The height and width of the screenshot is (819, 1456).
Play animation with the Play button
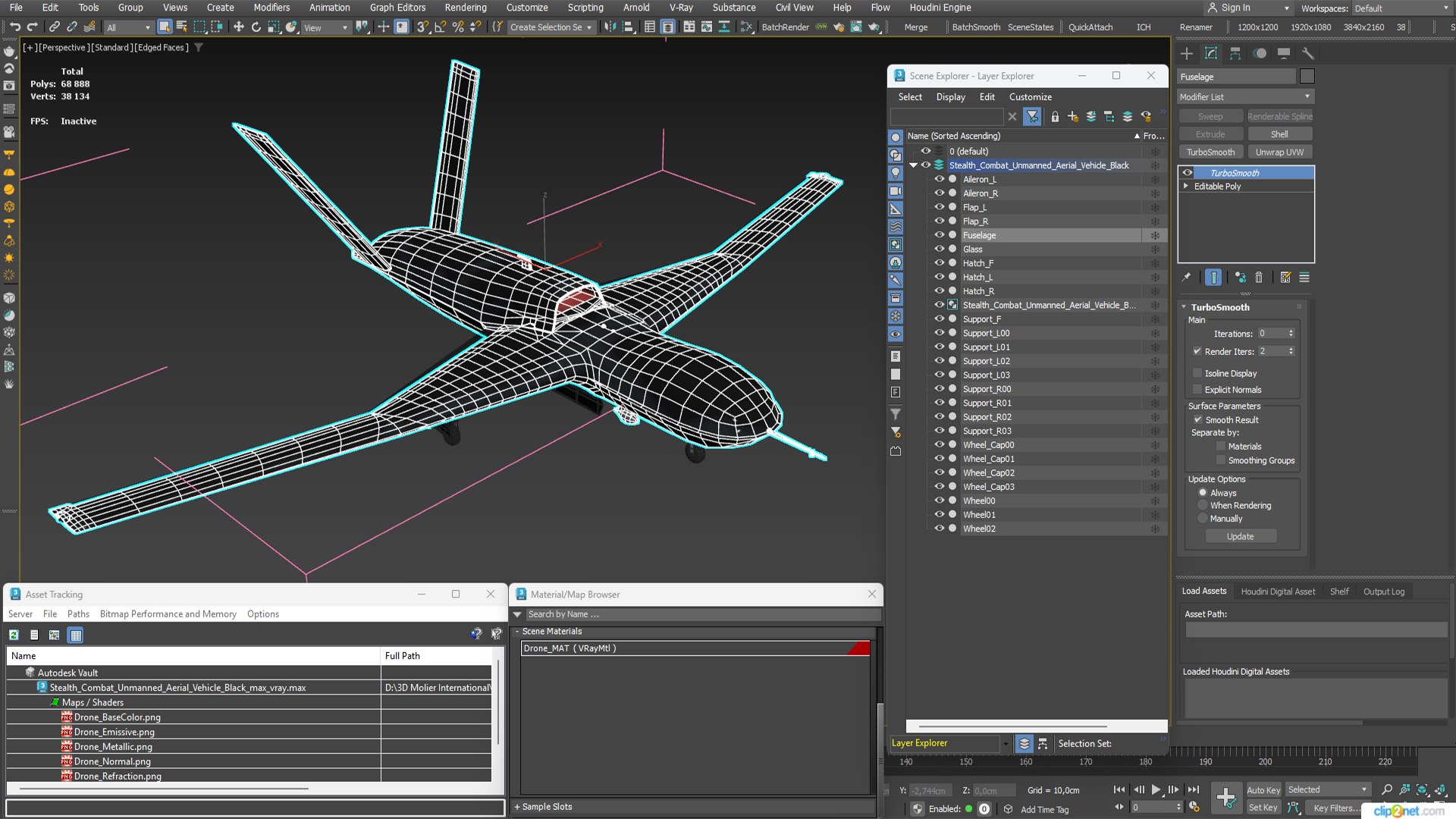tap(1156, 789)
